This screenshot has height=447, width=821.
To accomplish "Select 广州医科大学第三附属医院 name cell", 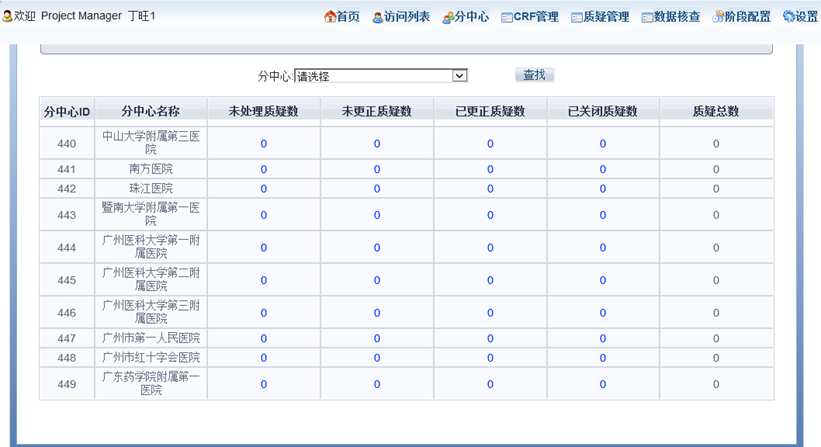I will pos(151,312).
